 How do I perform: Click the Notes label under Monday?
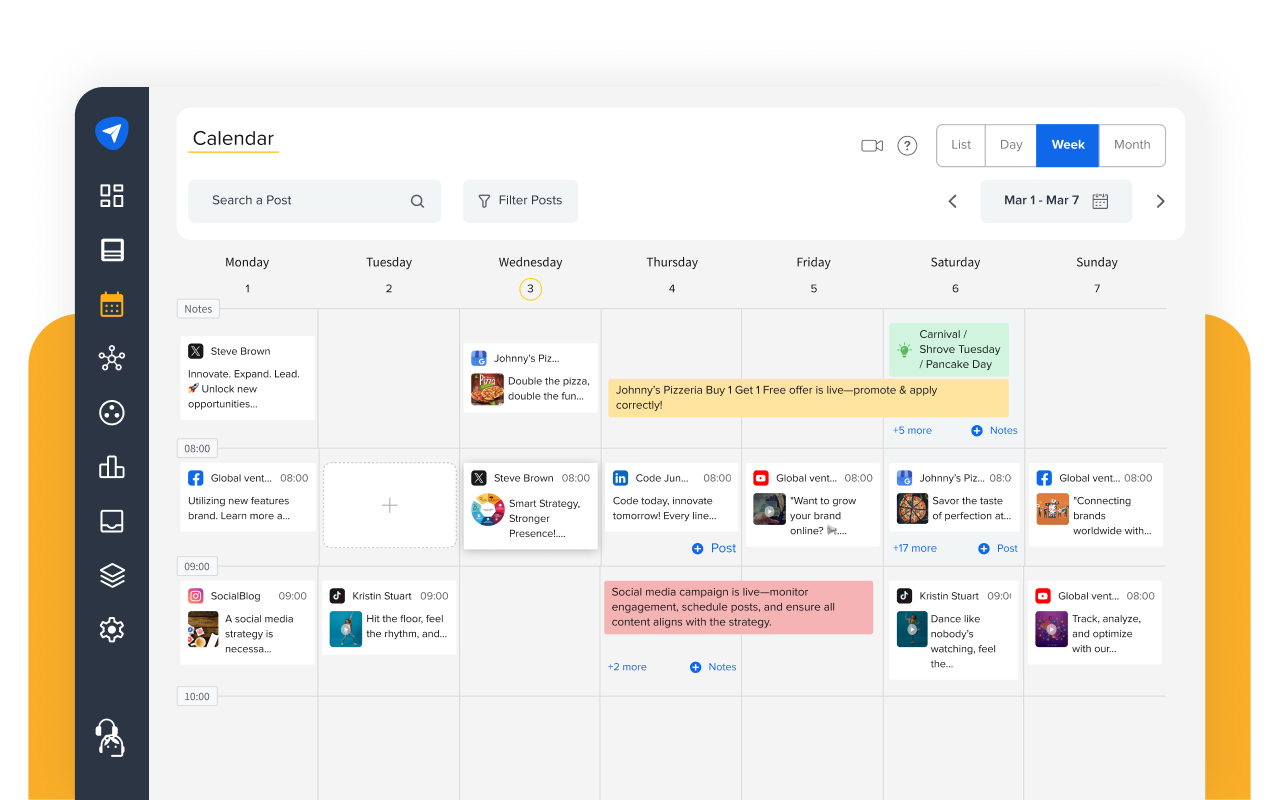click(x=198, y=309)
